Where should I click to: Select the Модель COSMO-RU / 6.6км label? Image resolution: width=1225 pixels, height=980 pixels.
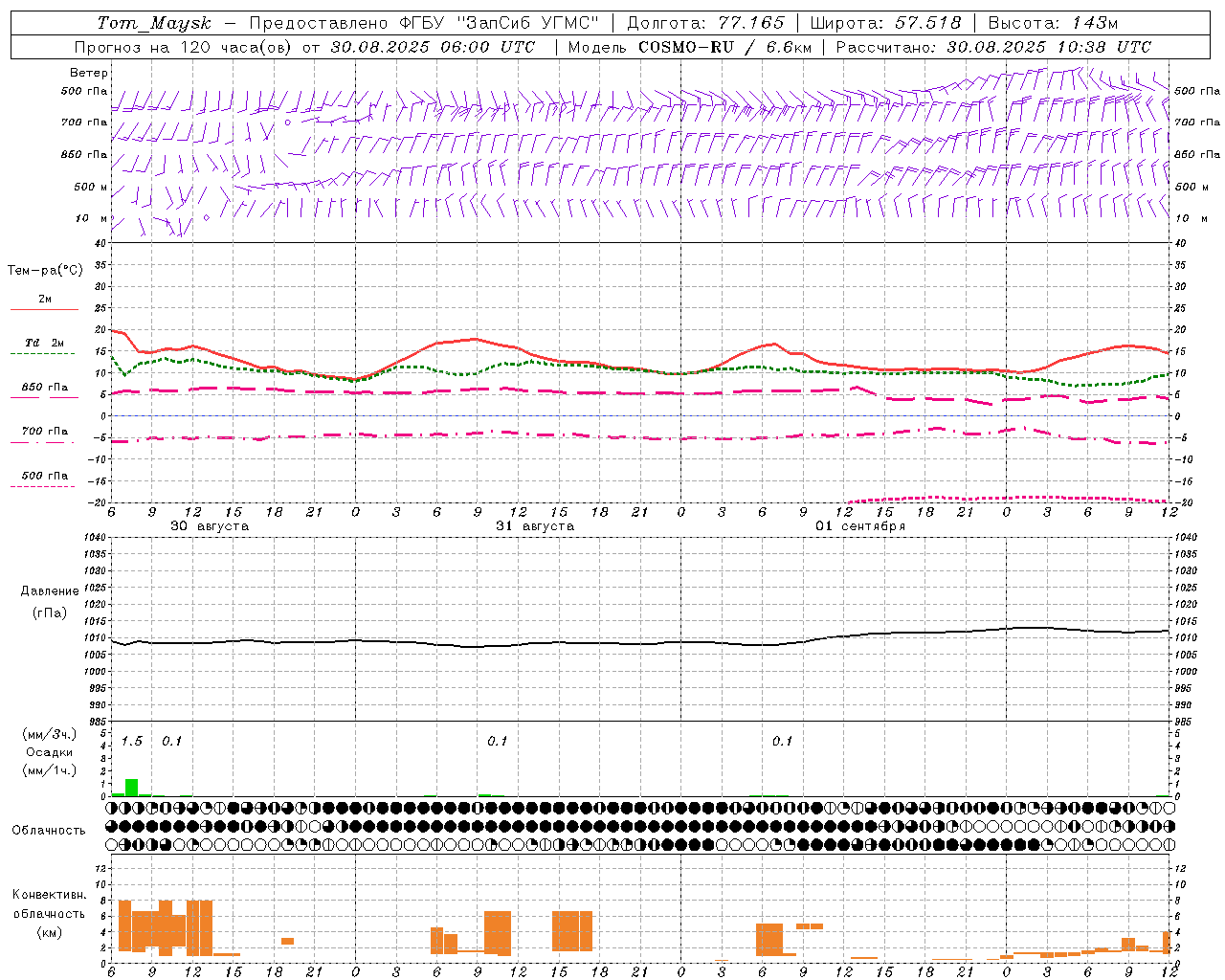coord(689,47)
